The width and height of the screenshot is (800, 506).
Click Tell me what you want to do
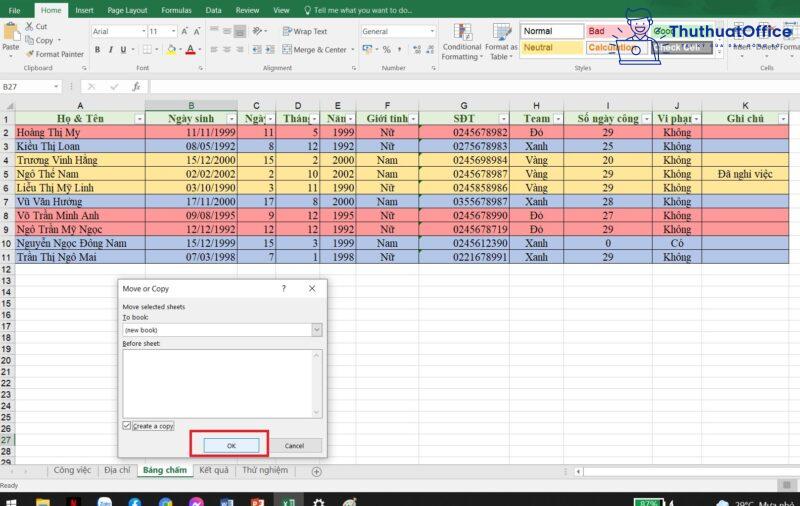(359, 10)
